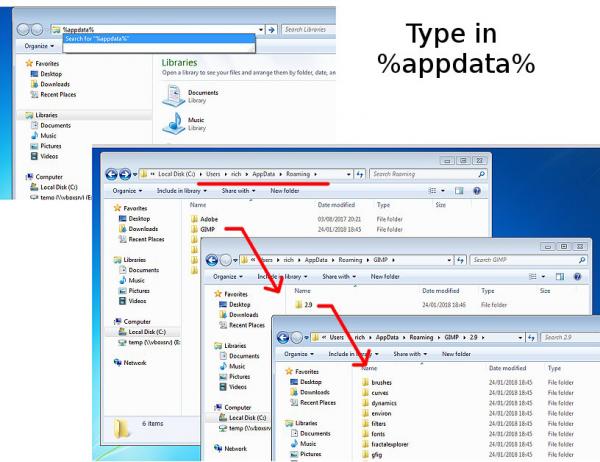Expand address history dropdown in Roaming window
Screen dimensions: 600x462
point(349,175)
